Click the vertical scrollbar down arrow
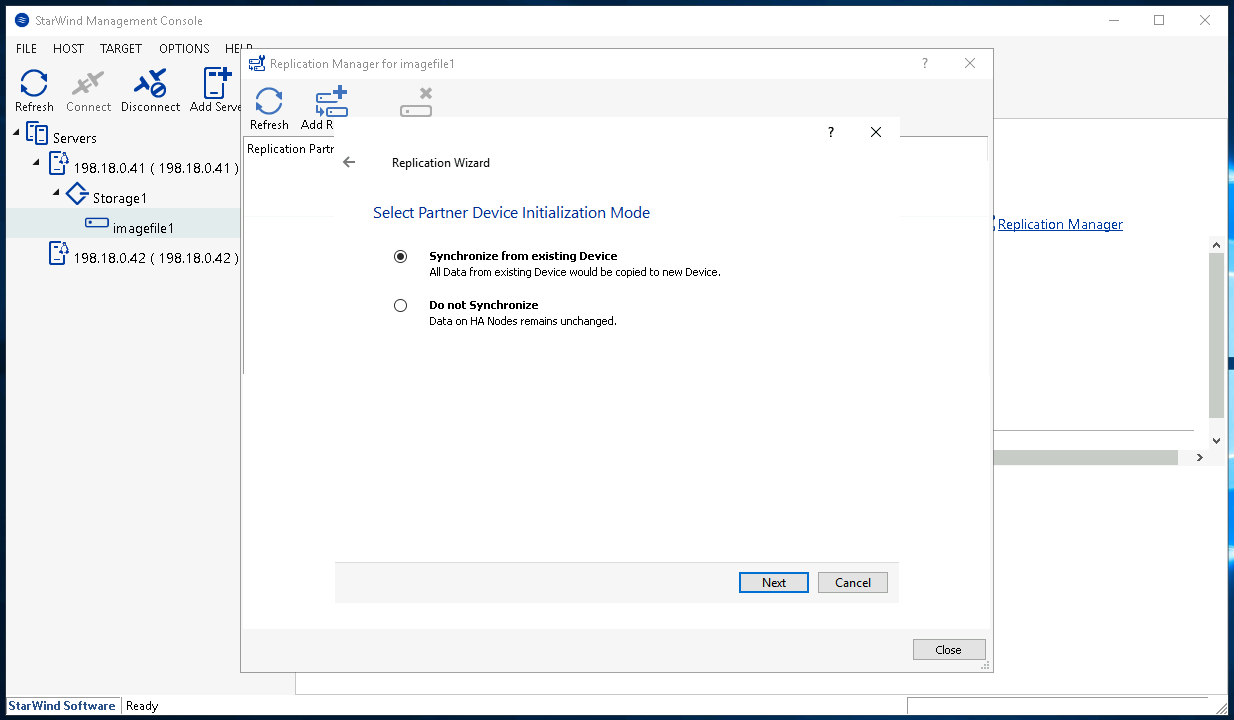The width and height of the screenshot is (1234, 720). tap(1216, 440)
